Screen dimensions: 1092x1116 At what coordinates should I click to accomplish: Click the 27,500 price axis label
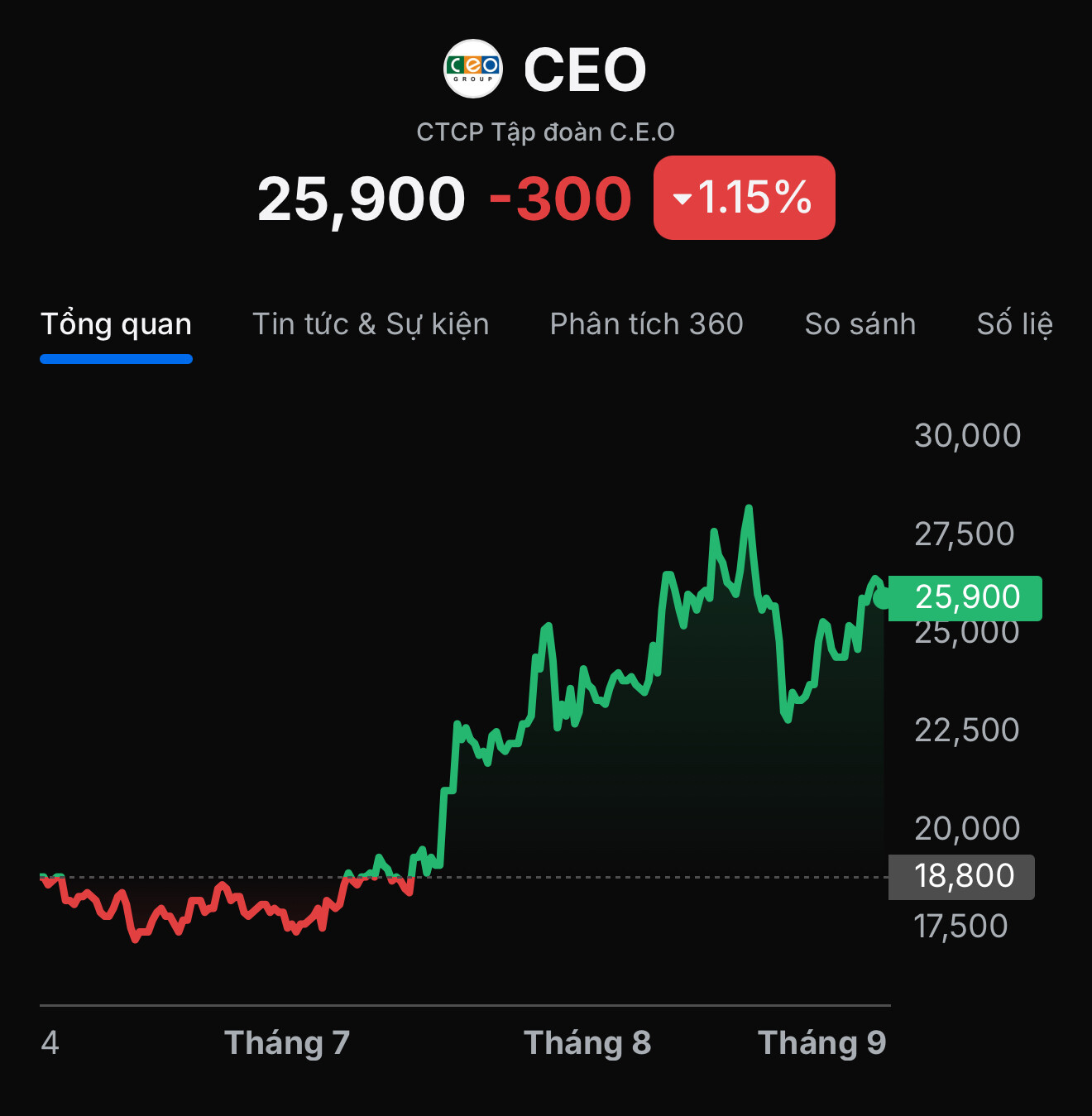coord(964,534)
